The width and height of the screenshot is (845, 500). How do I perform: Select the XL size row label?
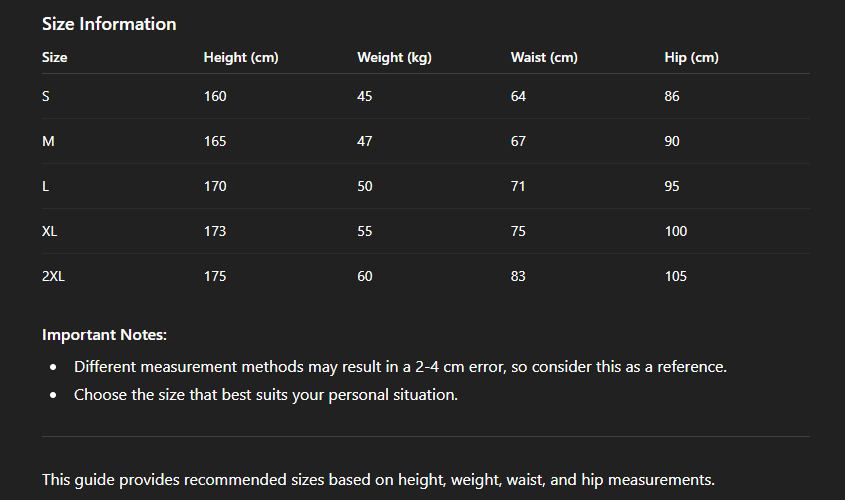(50, 231)
